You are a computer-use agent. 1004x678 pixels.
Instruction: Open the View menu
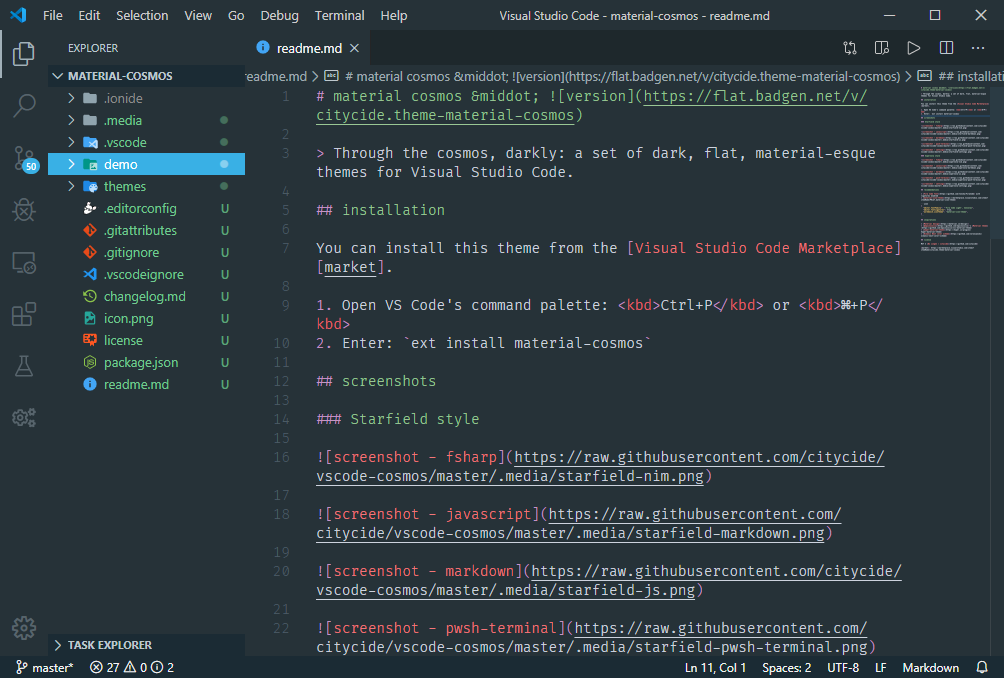coord(198,15)
